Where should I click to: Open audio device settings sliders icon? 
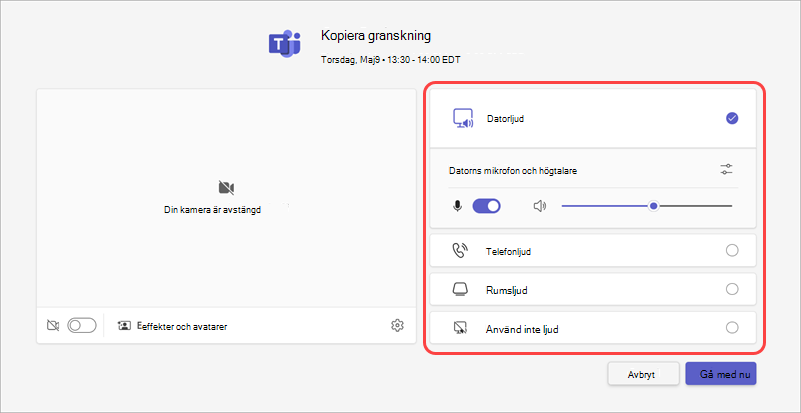click(x=726, y=170)
